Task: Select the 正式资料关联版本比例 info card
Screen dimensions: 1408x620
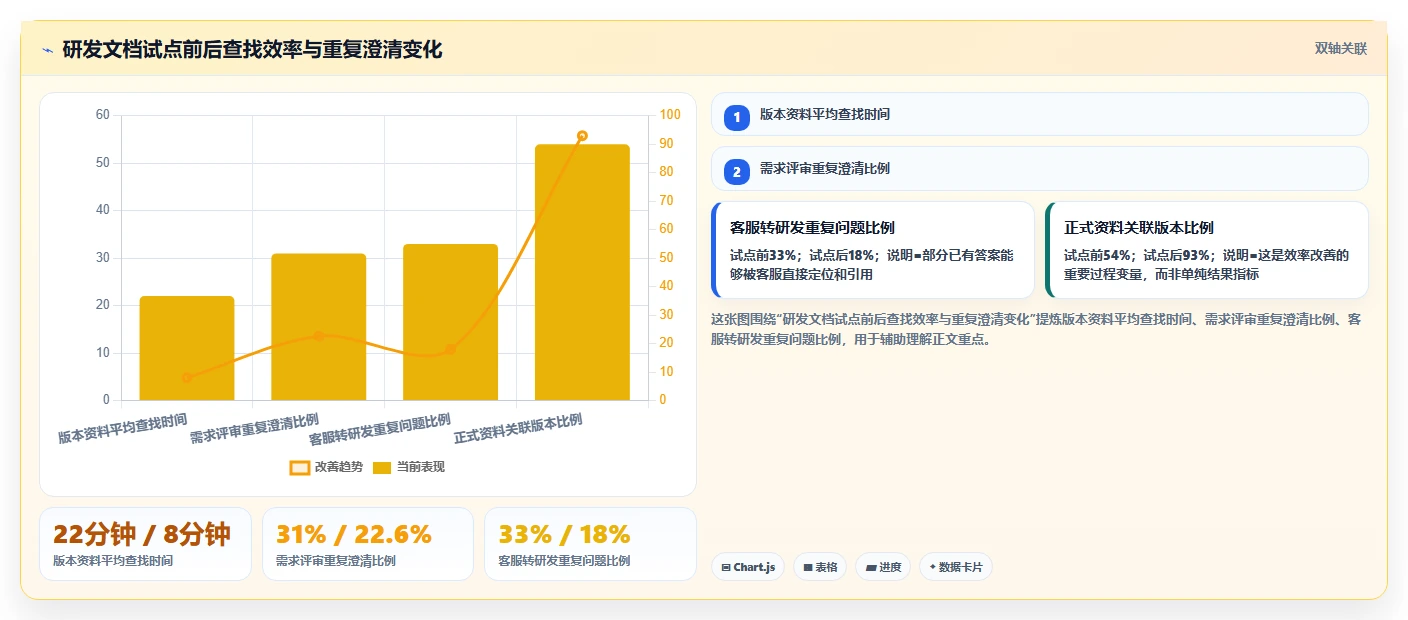Action: point(1206,250)
